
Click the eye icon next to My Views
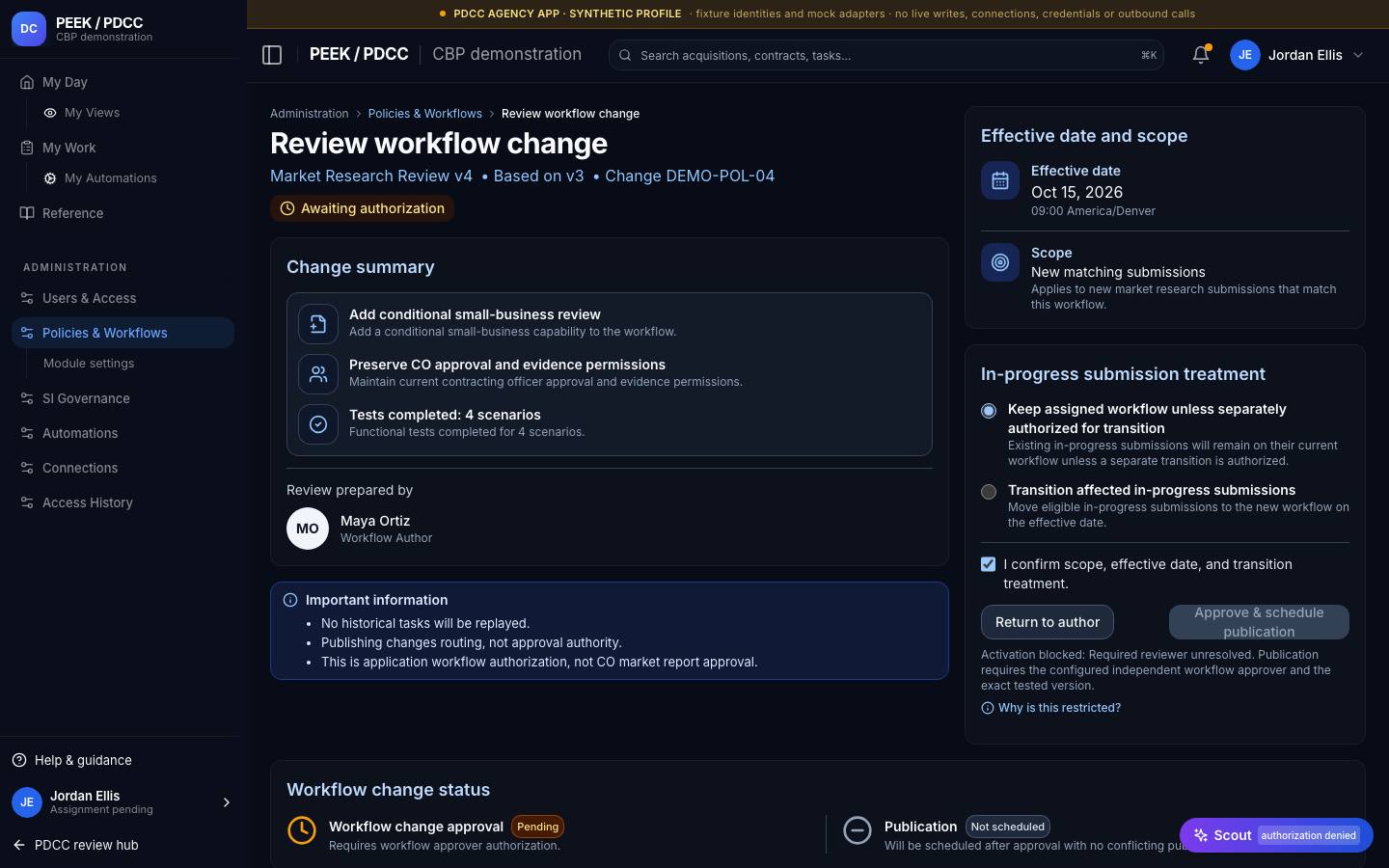point(50,113)
